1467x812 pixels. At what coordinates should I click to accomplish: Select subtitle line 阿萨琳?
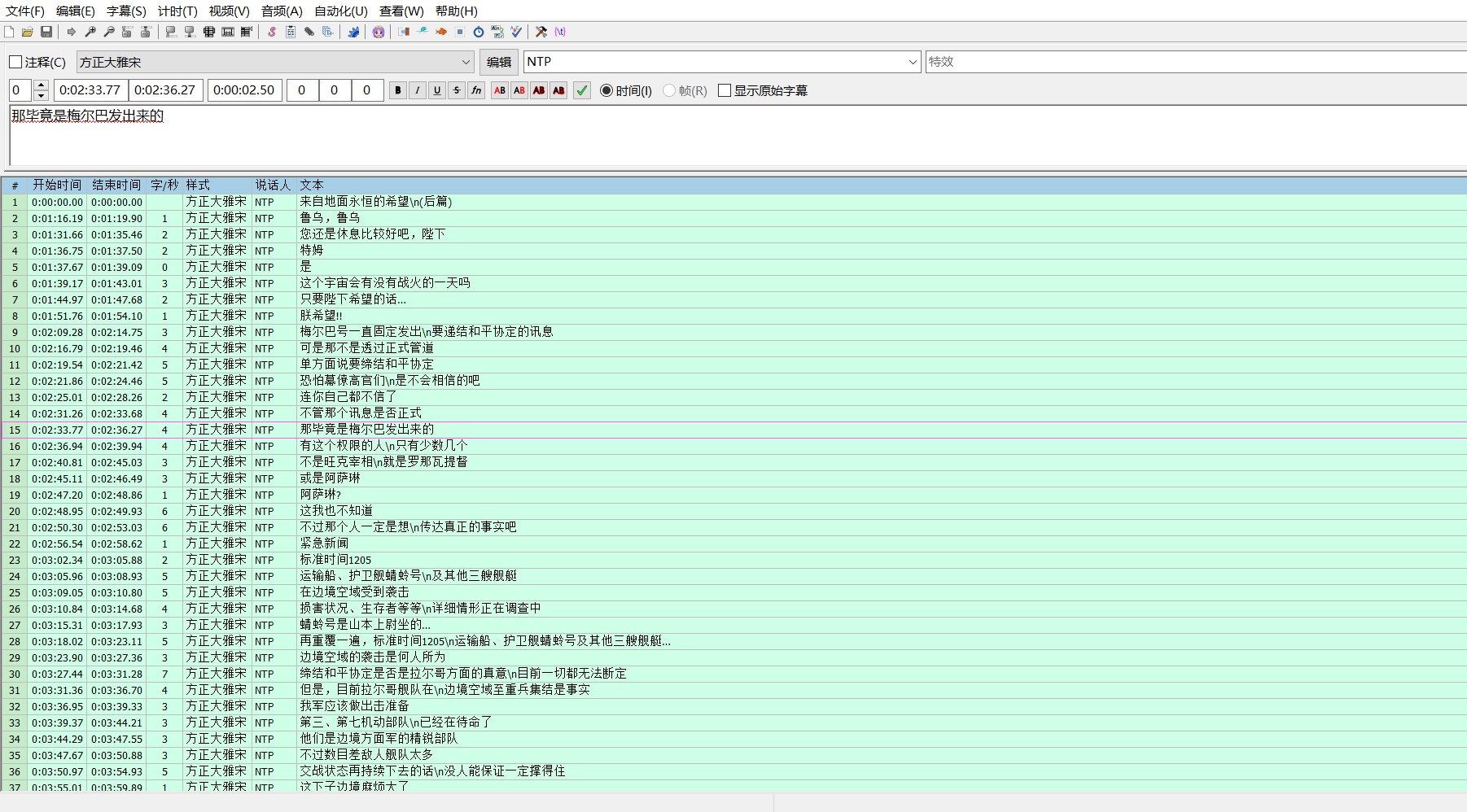pos(733,495)
